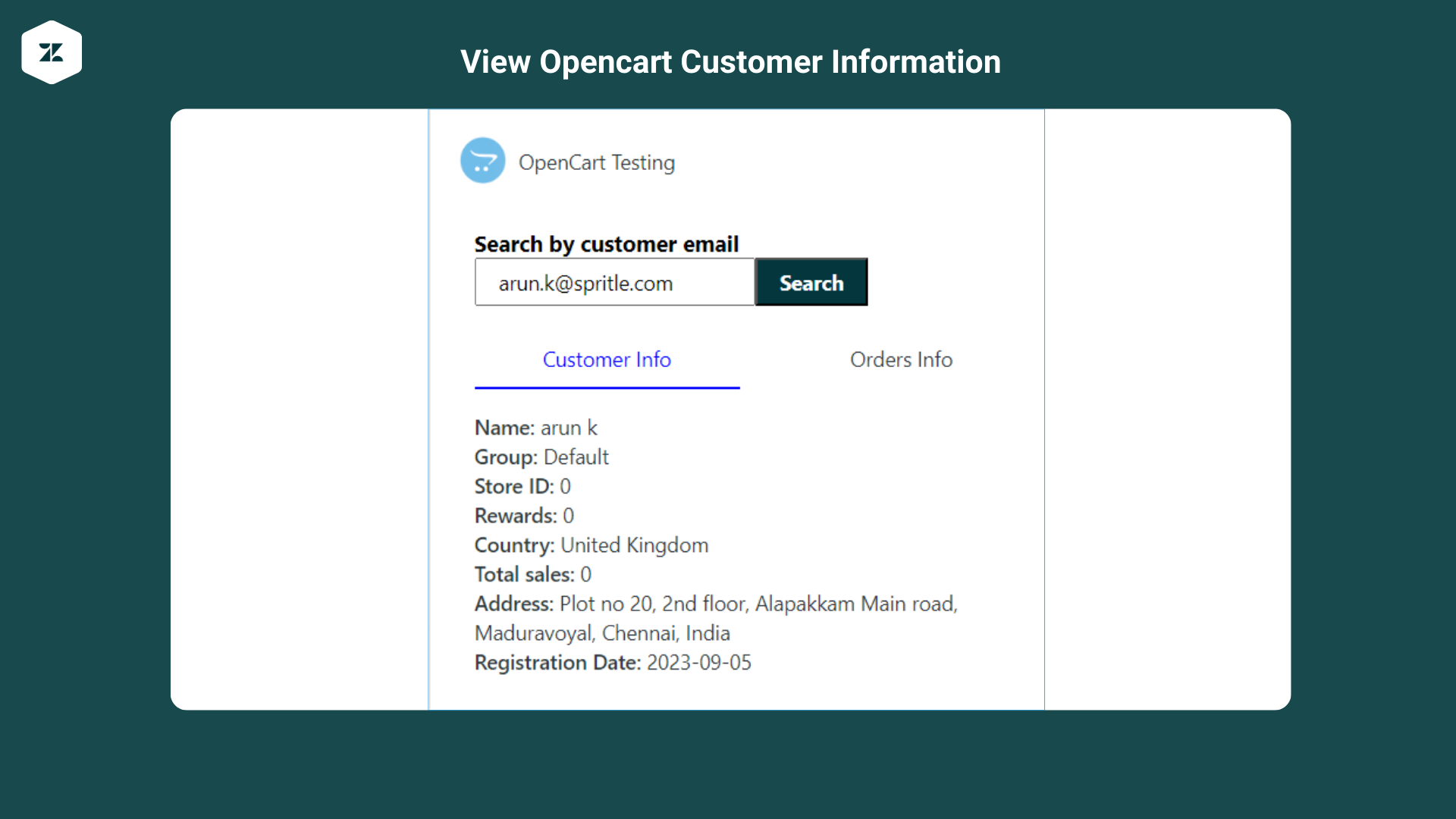The height and width of the screenshot is (819, 1456).
Task: Switch to the Customer Info tab
Action: click(607, 360)
